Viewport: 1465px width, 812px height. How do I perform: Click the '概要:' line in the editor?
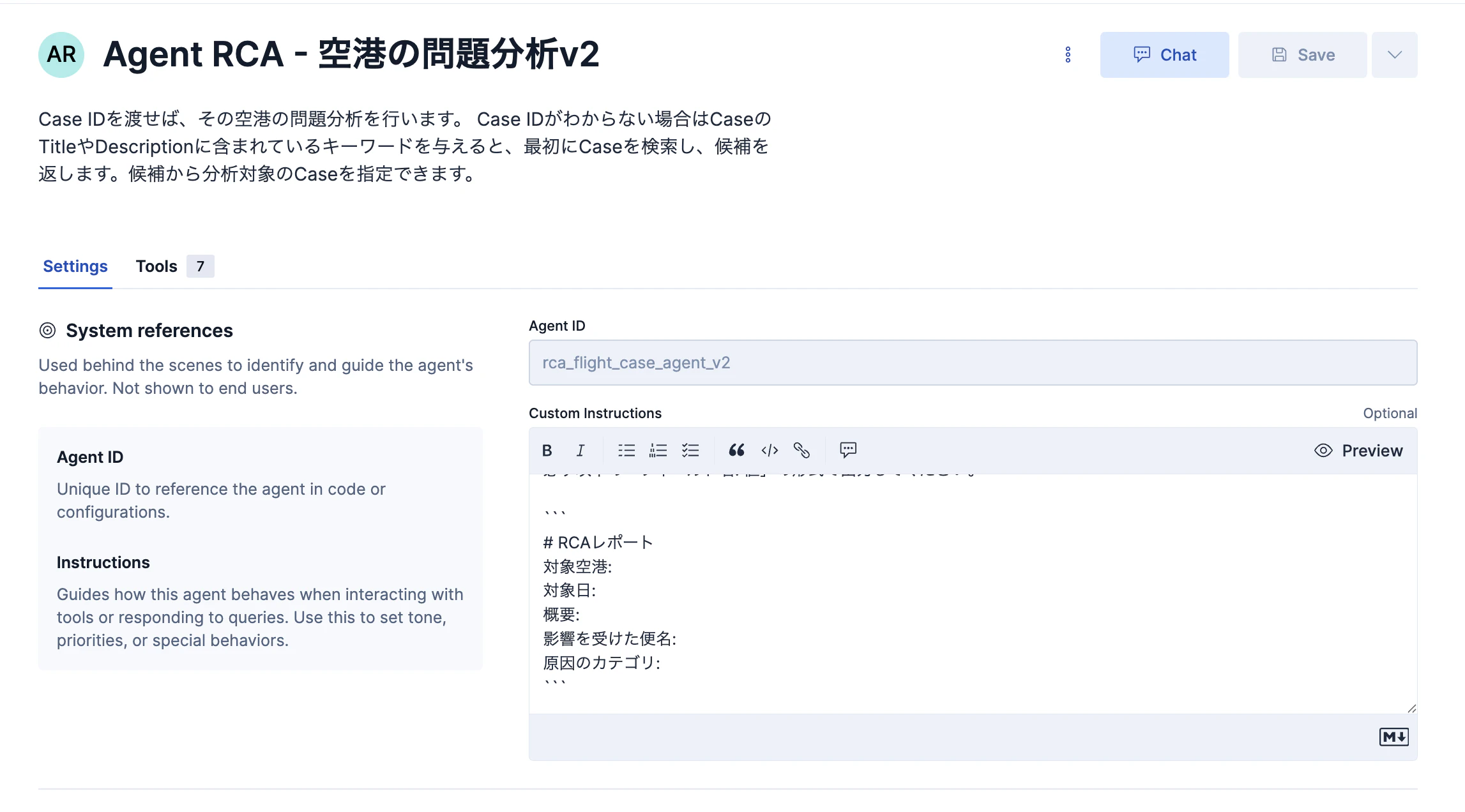561,615
